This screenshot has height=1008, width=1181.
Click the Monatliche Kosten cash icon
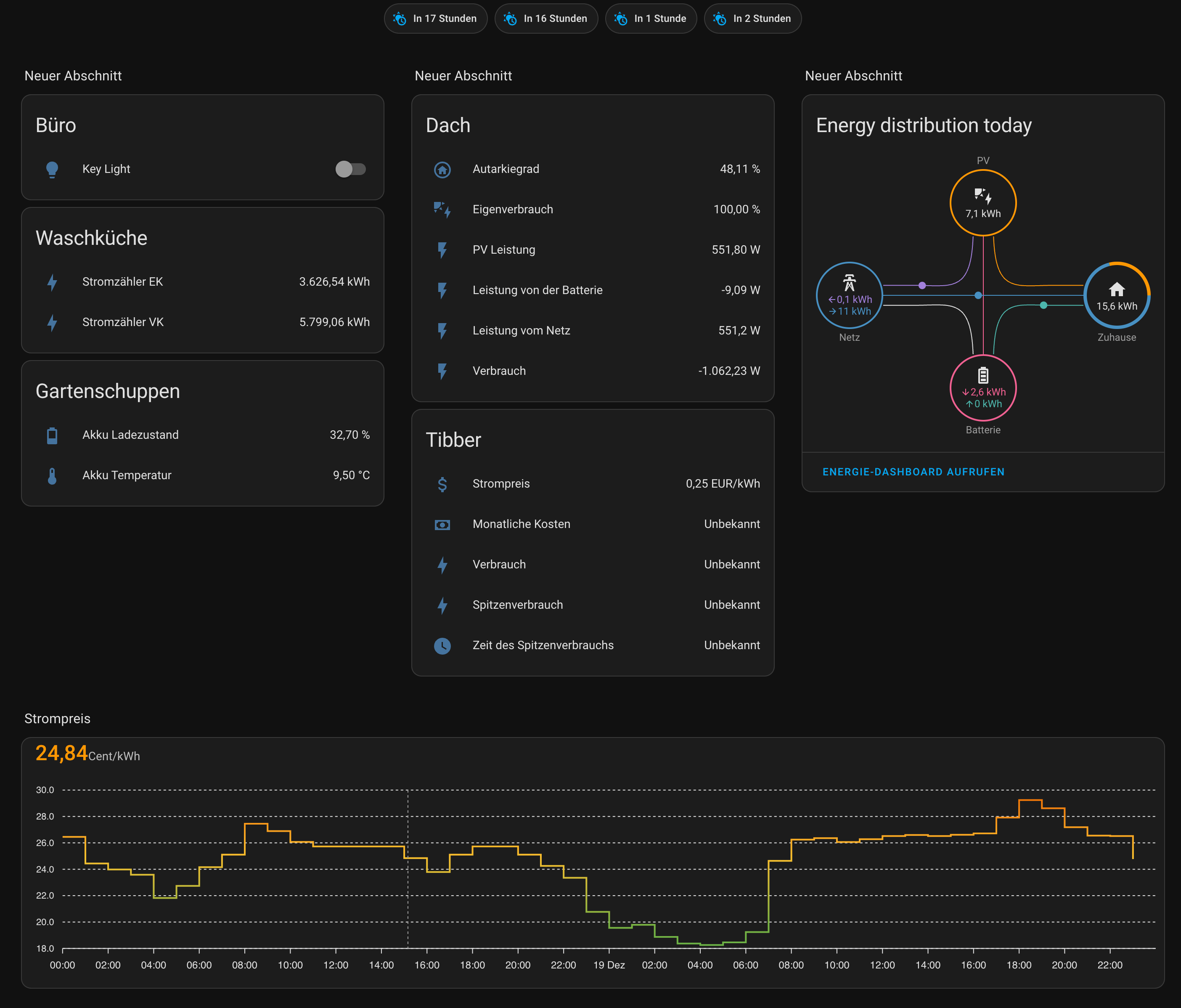(x=442, y=525)
